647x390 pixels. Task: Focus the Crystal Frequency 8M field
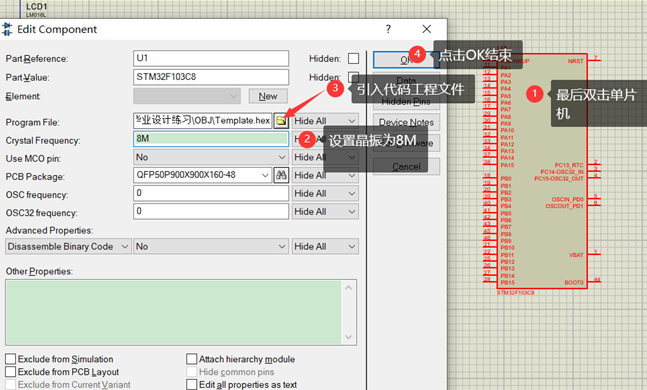(x=211, y=139)
